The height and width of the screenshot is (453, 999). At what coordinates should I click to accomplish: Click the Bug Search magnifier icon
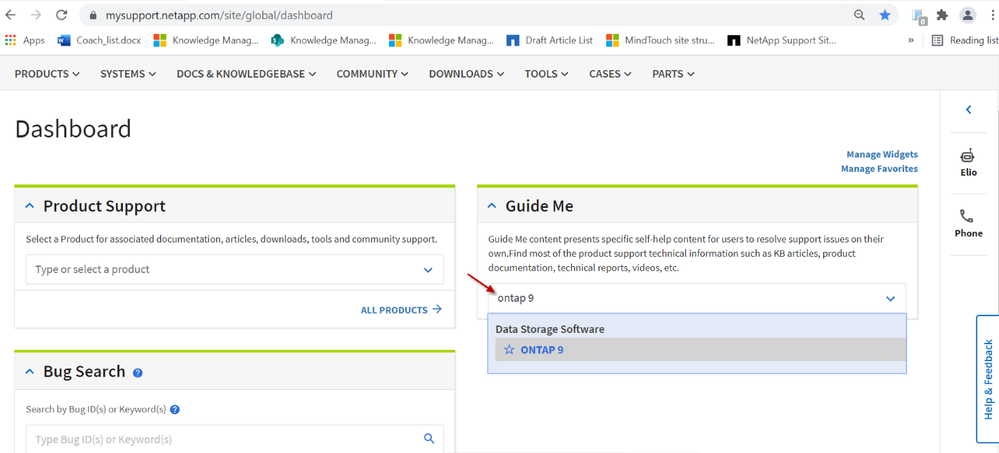tap(429, 439)
